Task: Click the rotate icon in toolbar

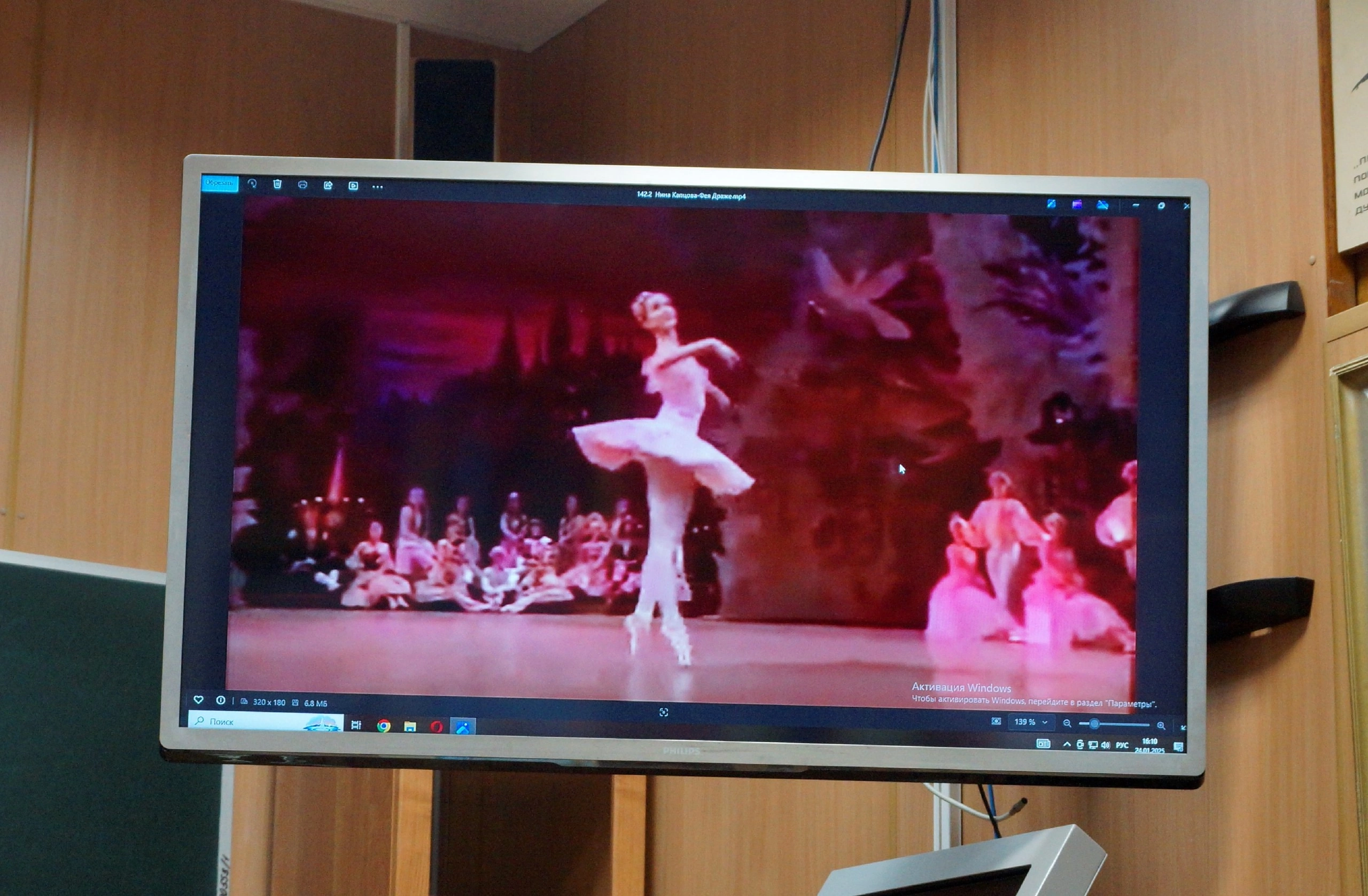Action: [252, 183]
